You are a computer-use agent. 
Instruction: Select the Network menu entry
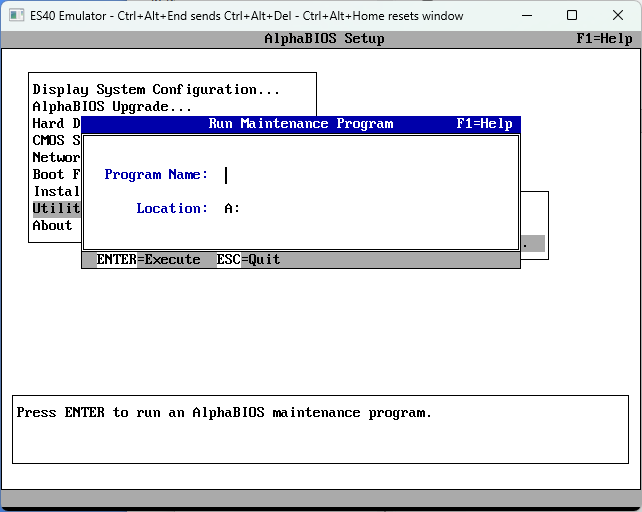[x=57, y=157]
